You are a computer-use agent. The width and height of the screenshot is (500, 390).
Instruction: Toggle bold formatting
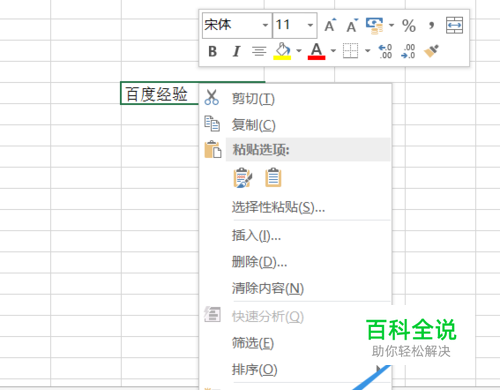(212, 51)
